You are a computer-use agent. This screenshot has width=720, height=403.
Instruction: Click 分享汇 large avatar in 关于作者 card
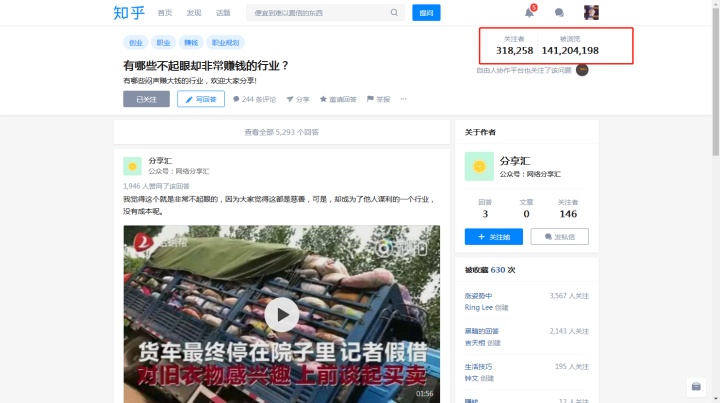(x=479, y=166)
